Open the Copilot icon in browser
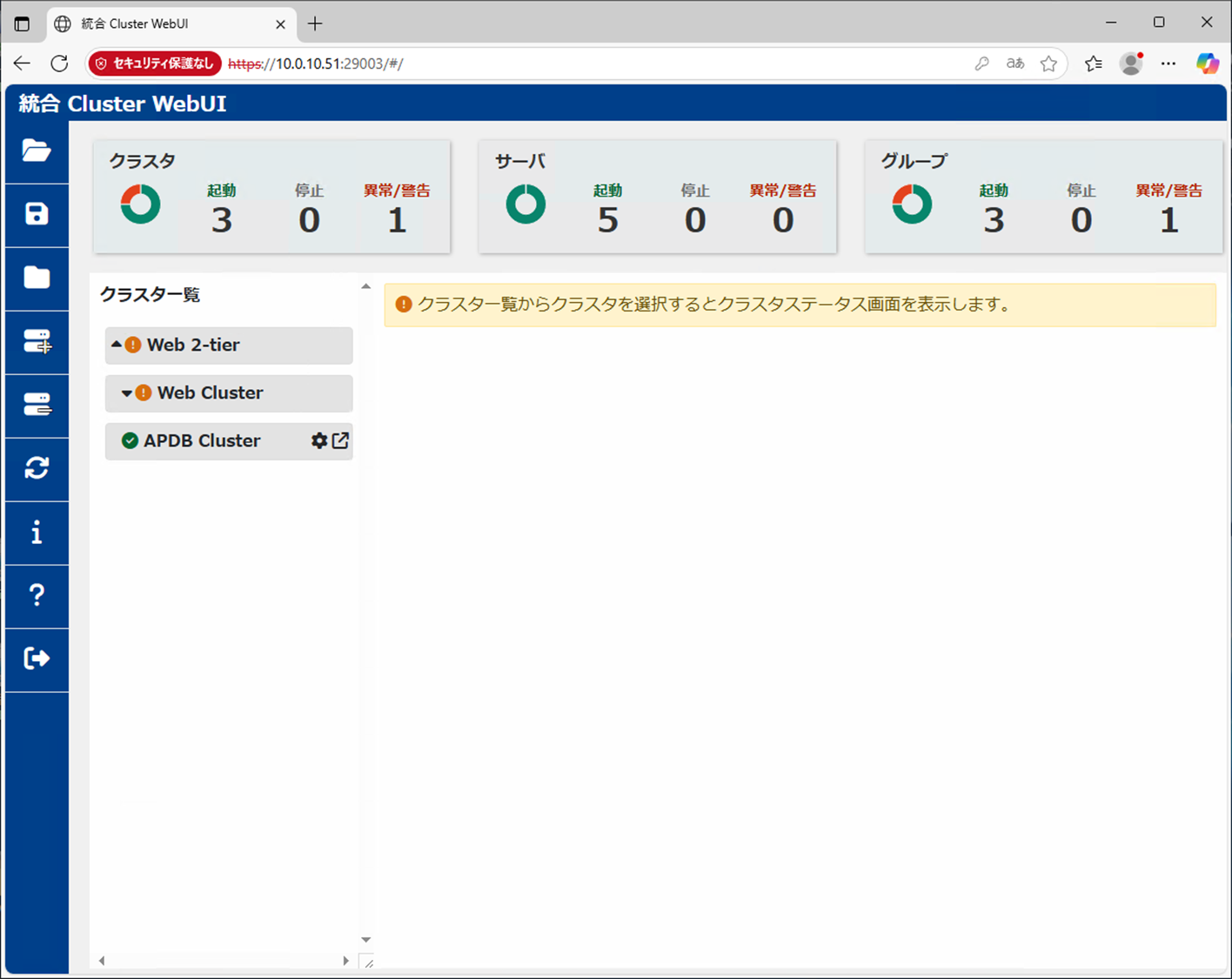The width and height of the screenshot is (1232, 979). pos(1208,63)
